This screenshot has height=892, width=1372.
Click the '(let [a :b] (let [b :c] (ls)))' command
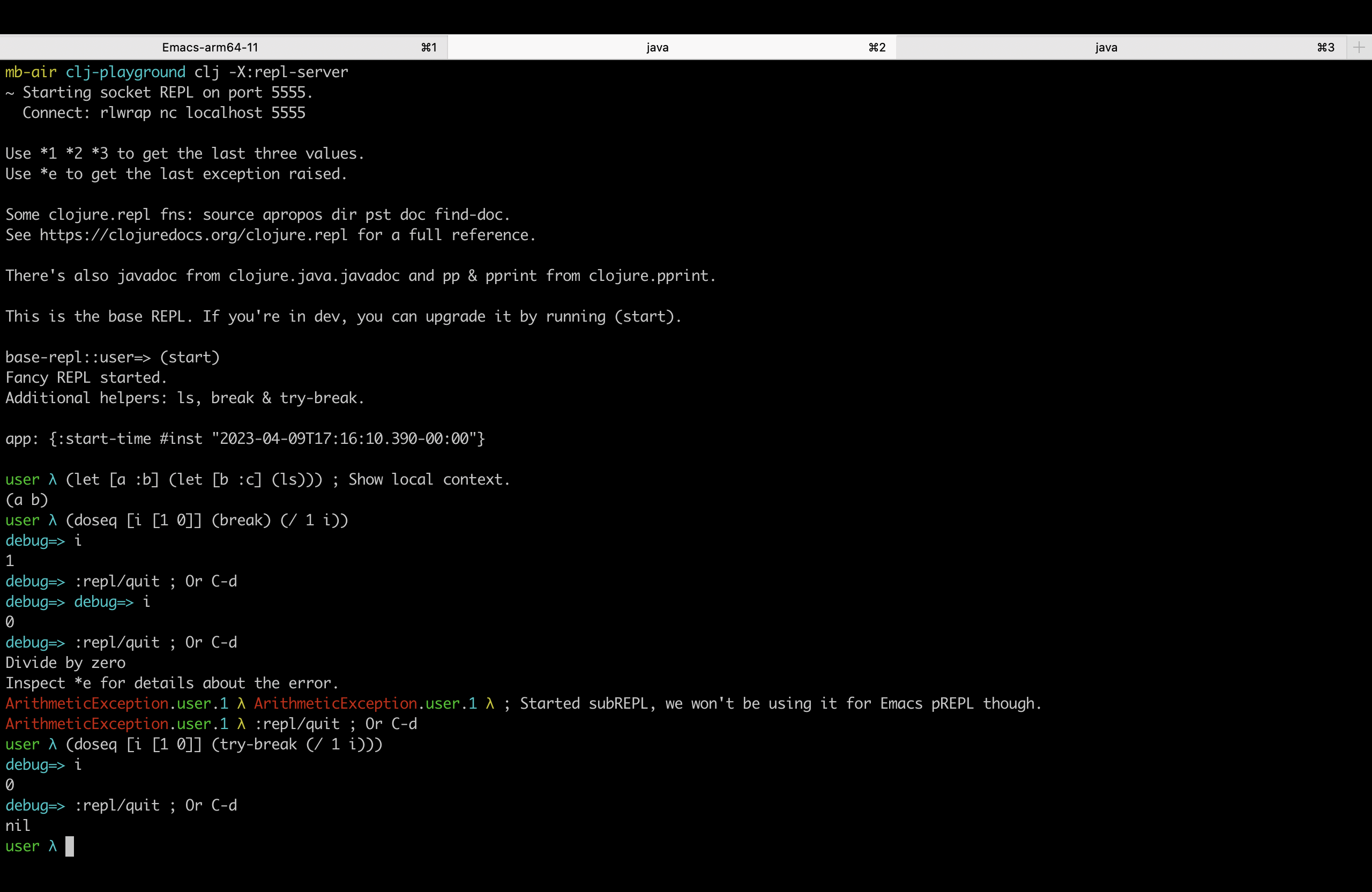(x=193, y=480)
